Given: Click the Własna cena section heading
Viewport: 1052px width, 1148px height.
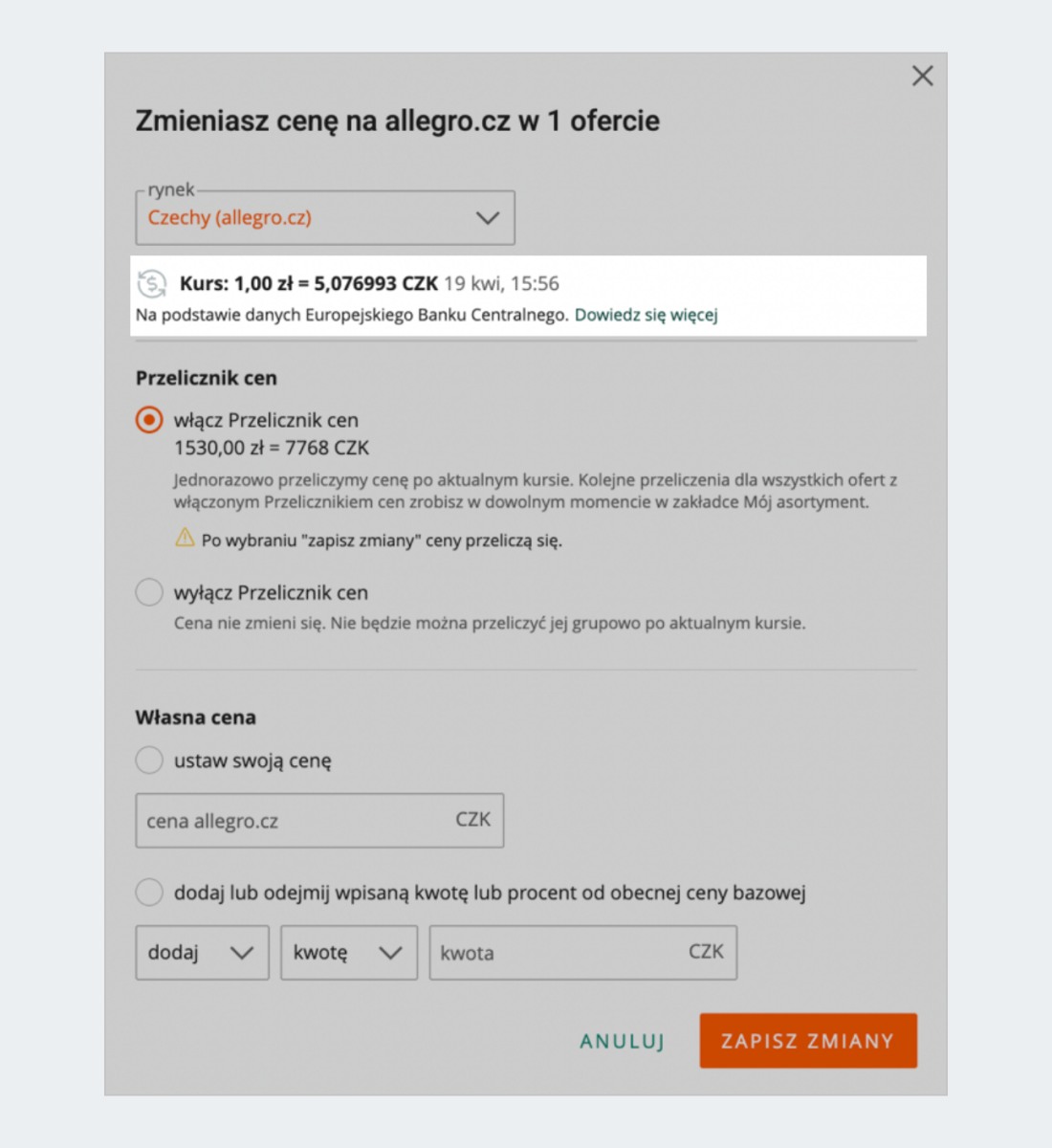Looking at the screenshot, I should (x=196, y=717).
